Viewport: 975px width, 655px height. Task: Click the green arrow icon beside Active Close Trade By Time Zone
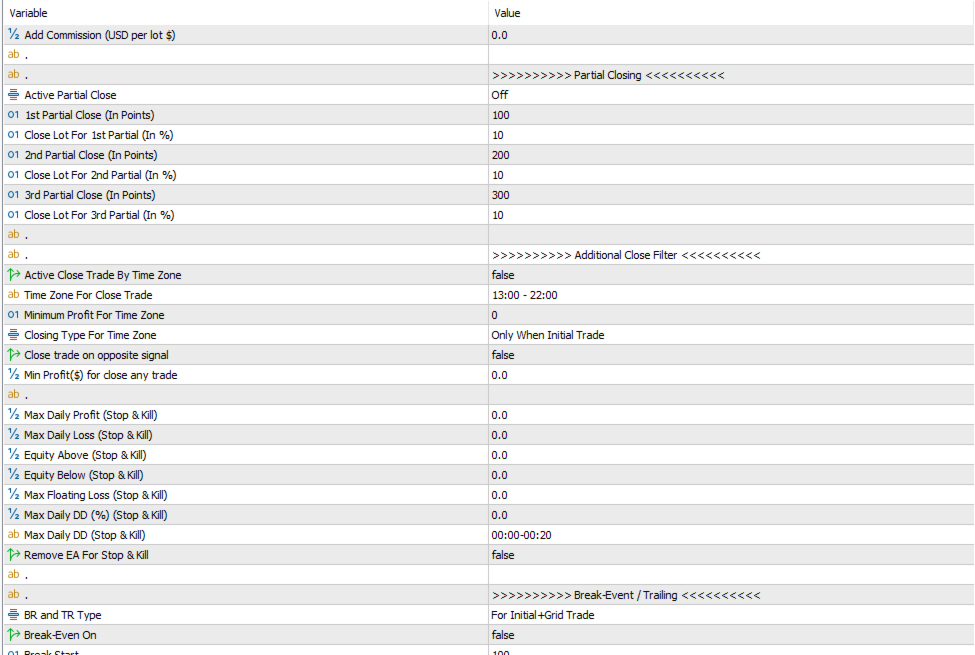click(13, 275)
